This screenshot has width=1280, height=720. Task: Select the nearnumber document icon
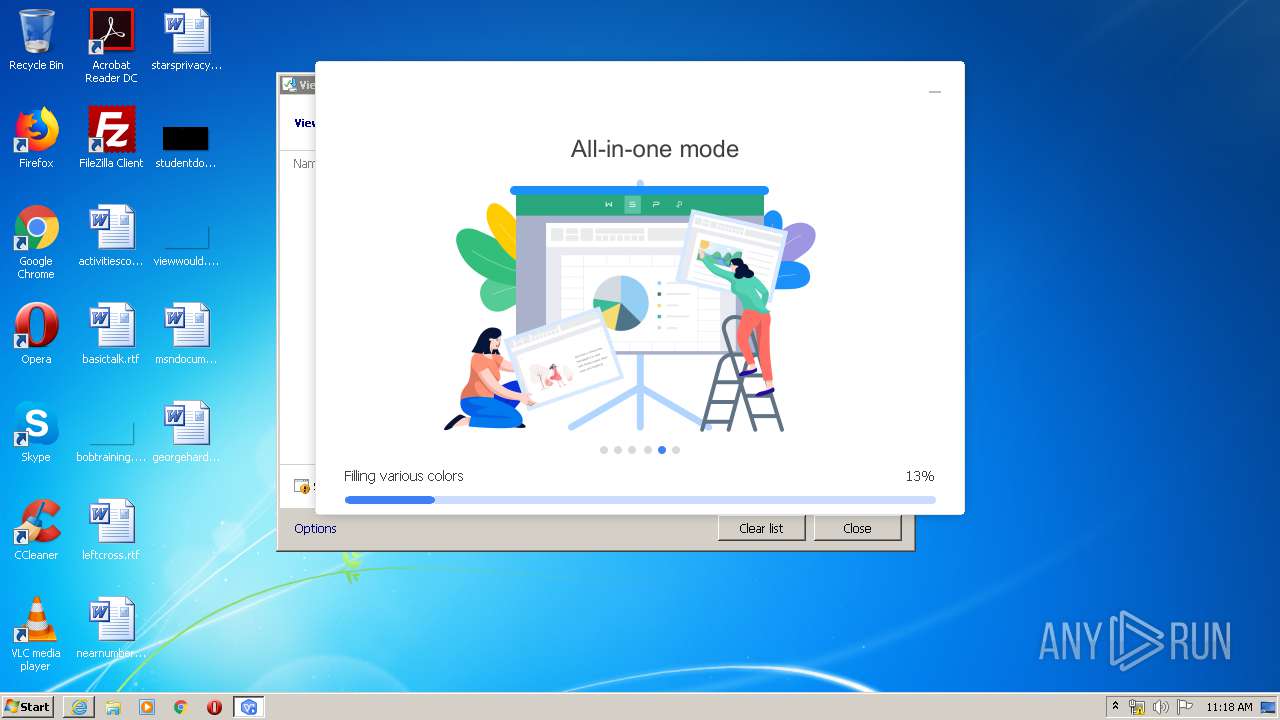click(111, 628)
